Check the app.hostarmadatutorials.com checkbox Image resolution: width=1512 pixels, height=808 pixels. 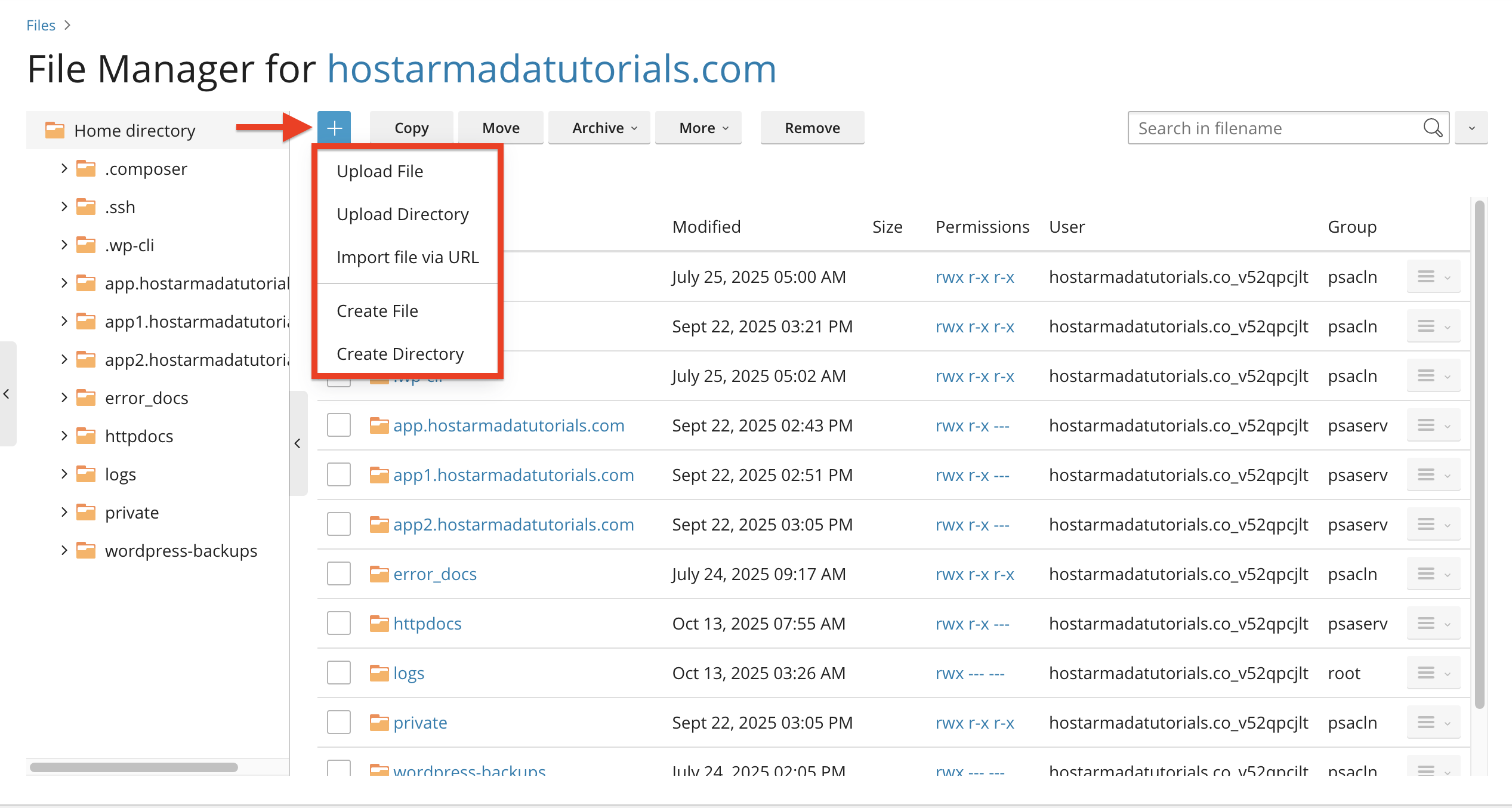point(339,425)
